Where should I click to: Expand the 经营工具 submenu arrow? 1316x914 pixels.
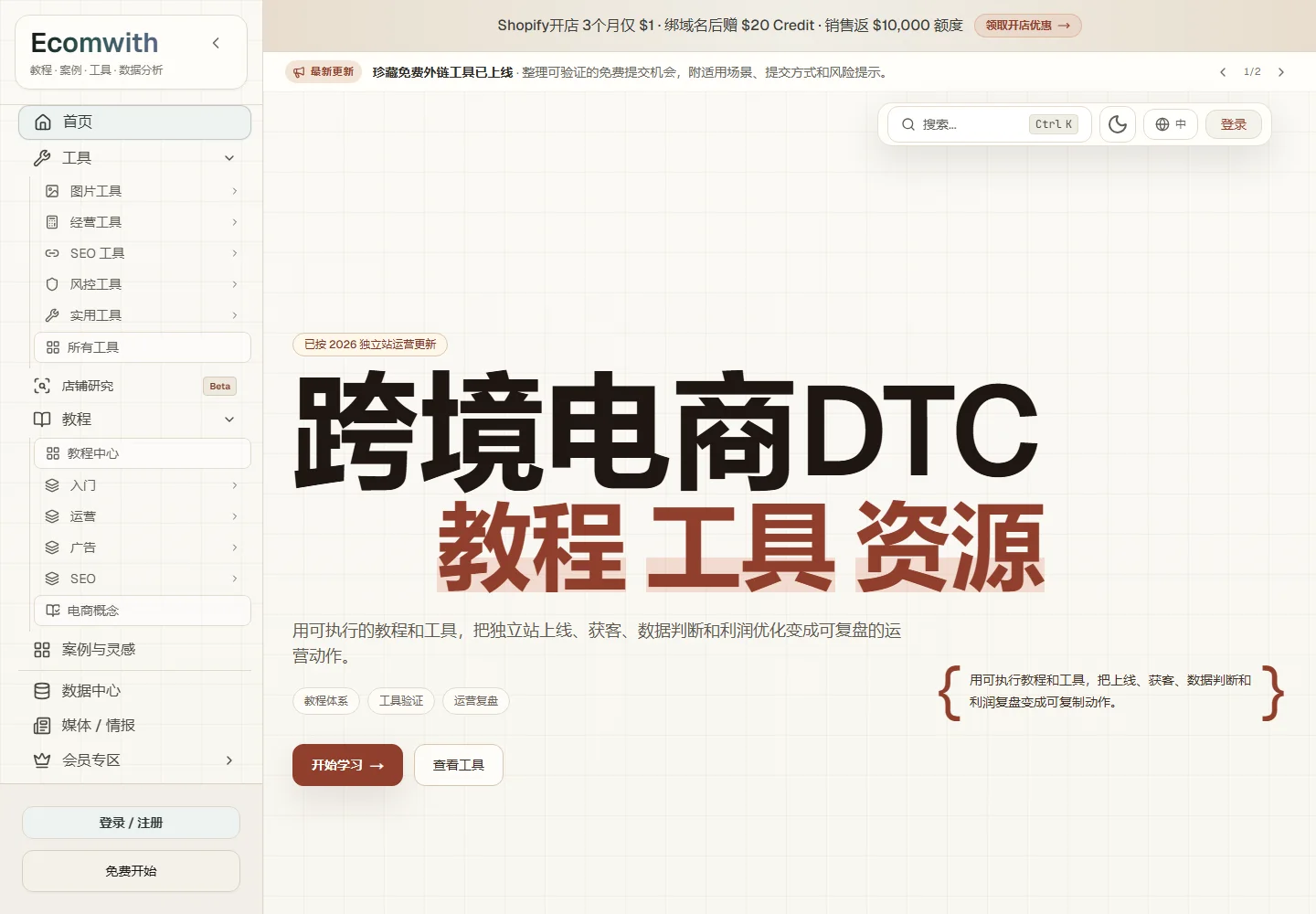point(235,222)
